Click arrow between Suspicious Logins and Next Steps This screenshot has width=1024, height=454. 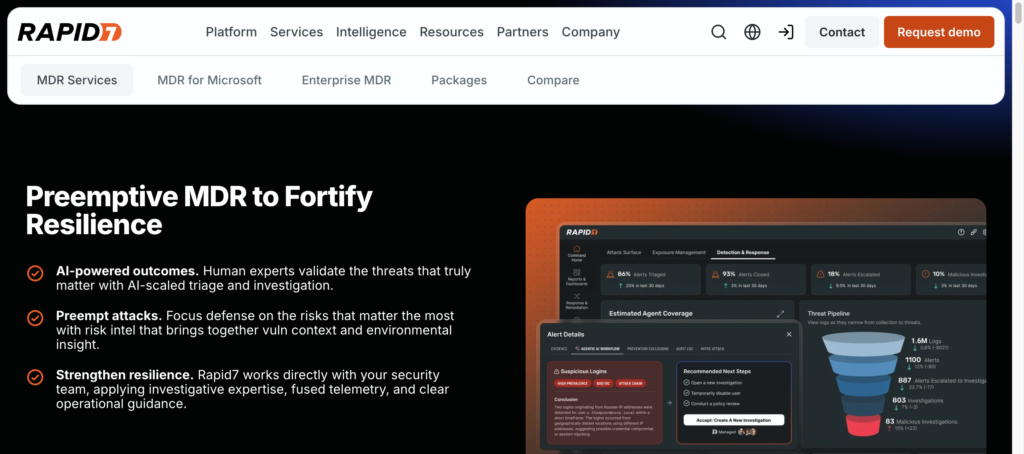click(x=669, y=403)
